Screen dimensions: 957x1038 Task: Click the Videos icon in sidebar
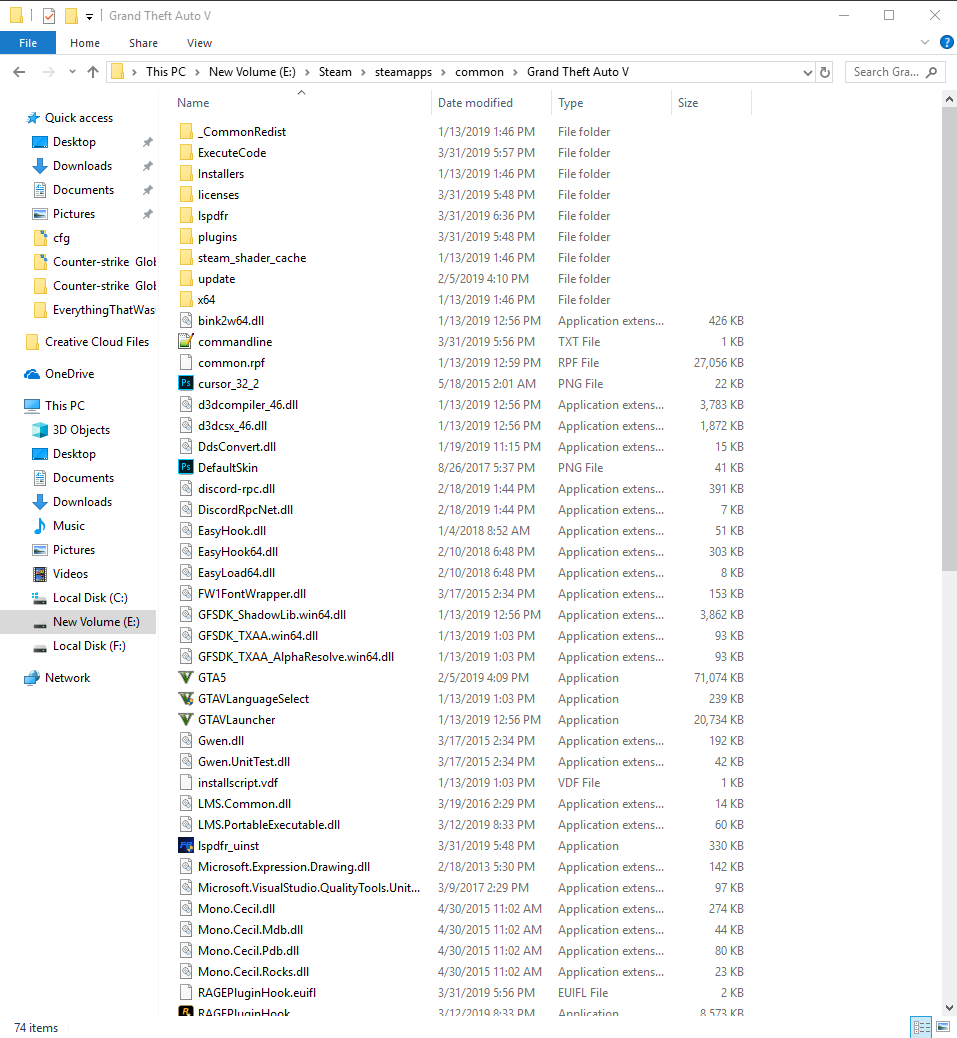coord(40,574)
